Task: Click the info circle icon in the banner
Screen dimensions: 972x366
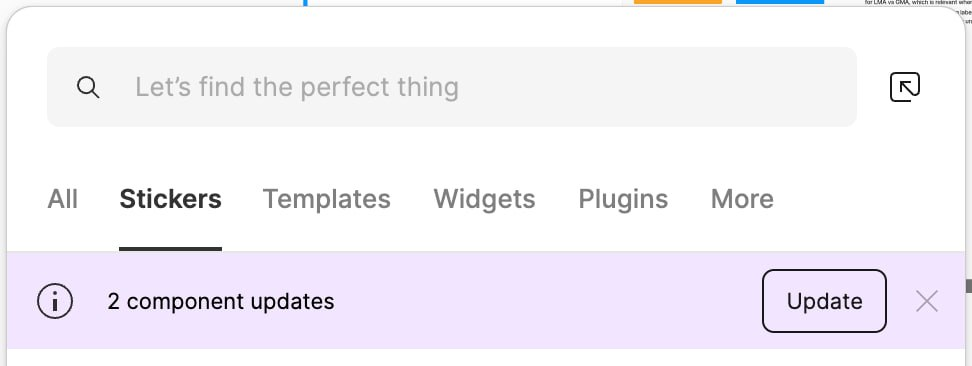Action: click(55, 301)
